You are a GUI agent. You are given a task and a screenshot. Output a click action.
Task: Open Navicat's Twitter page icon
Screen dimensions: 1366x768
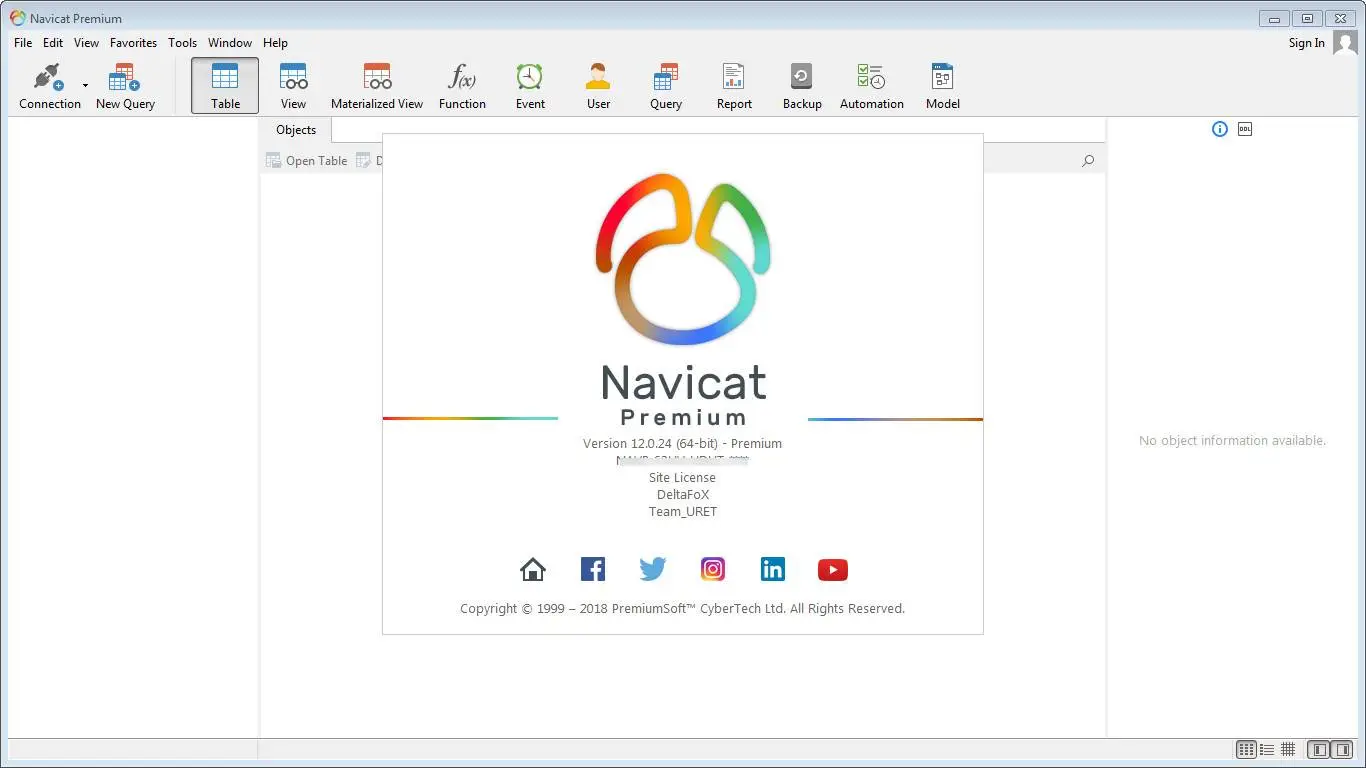point(653,570)
